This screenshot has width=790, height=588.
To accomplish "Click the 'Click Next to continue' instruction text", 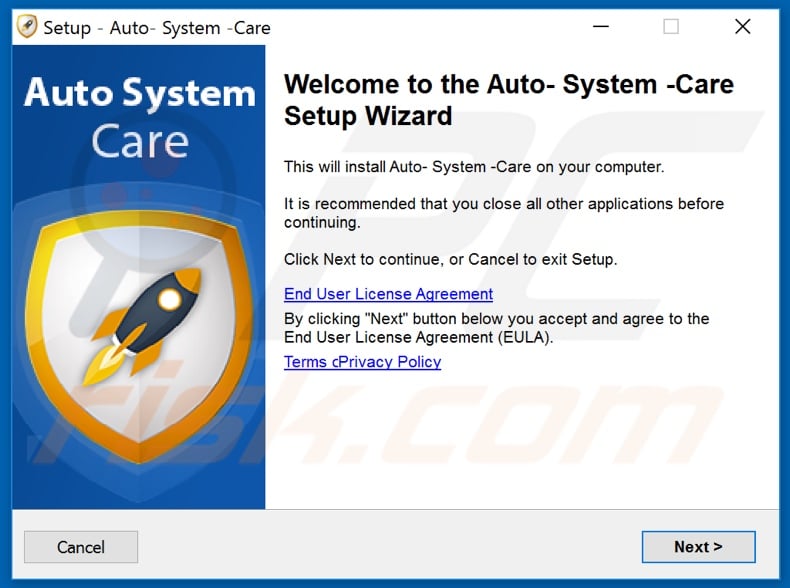I will [450, 259].
